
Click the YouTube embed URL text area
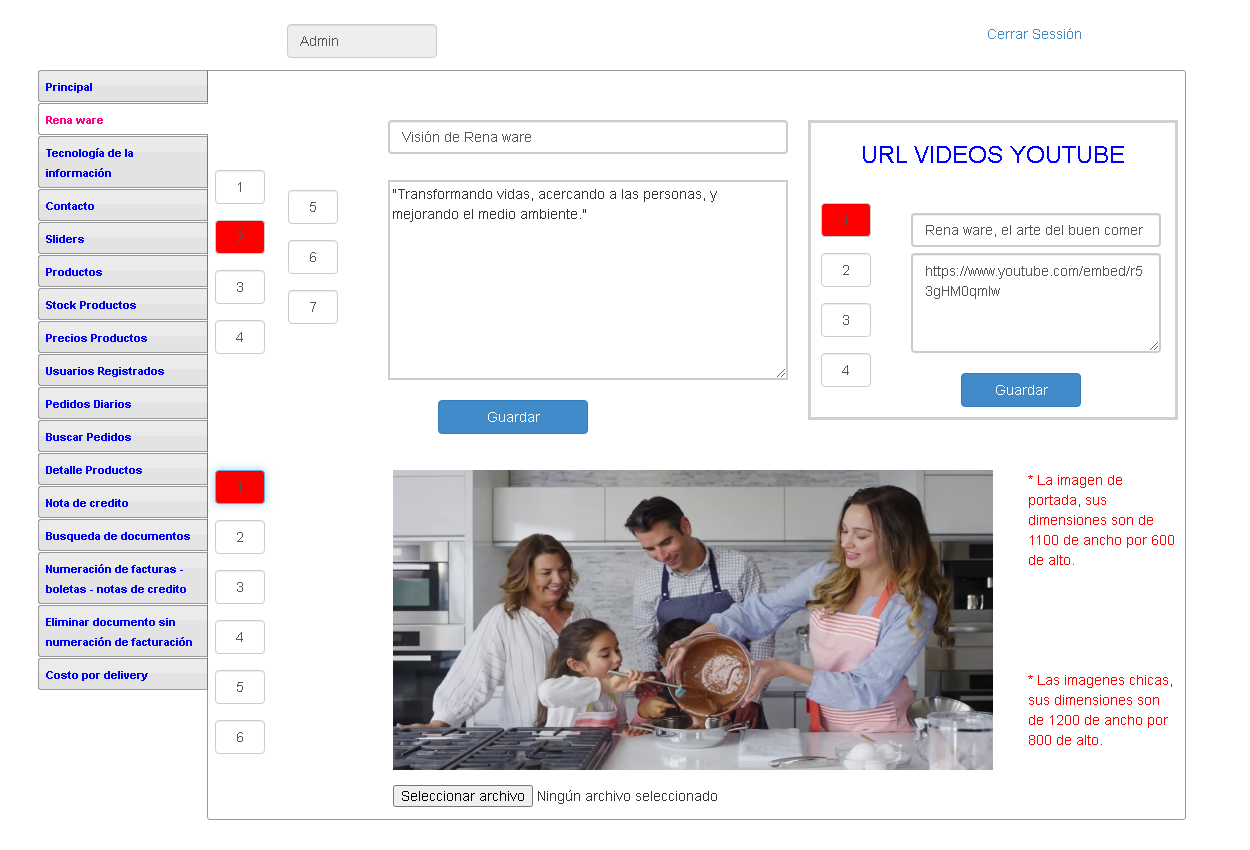[1035, 303]
